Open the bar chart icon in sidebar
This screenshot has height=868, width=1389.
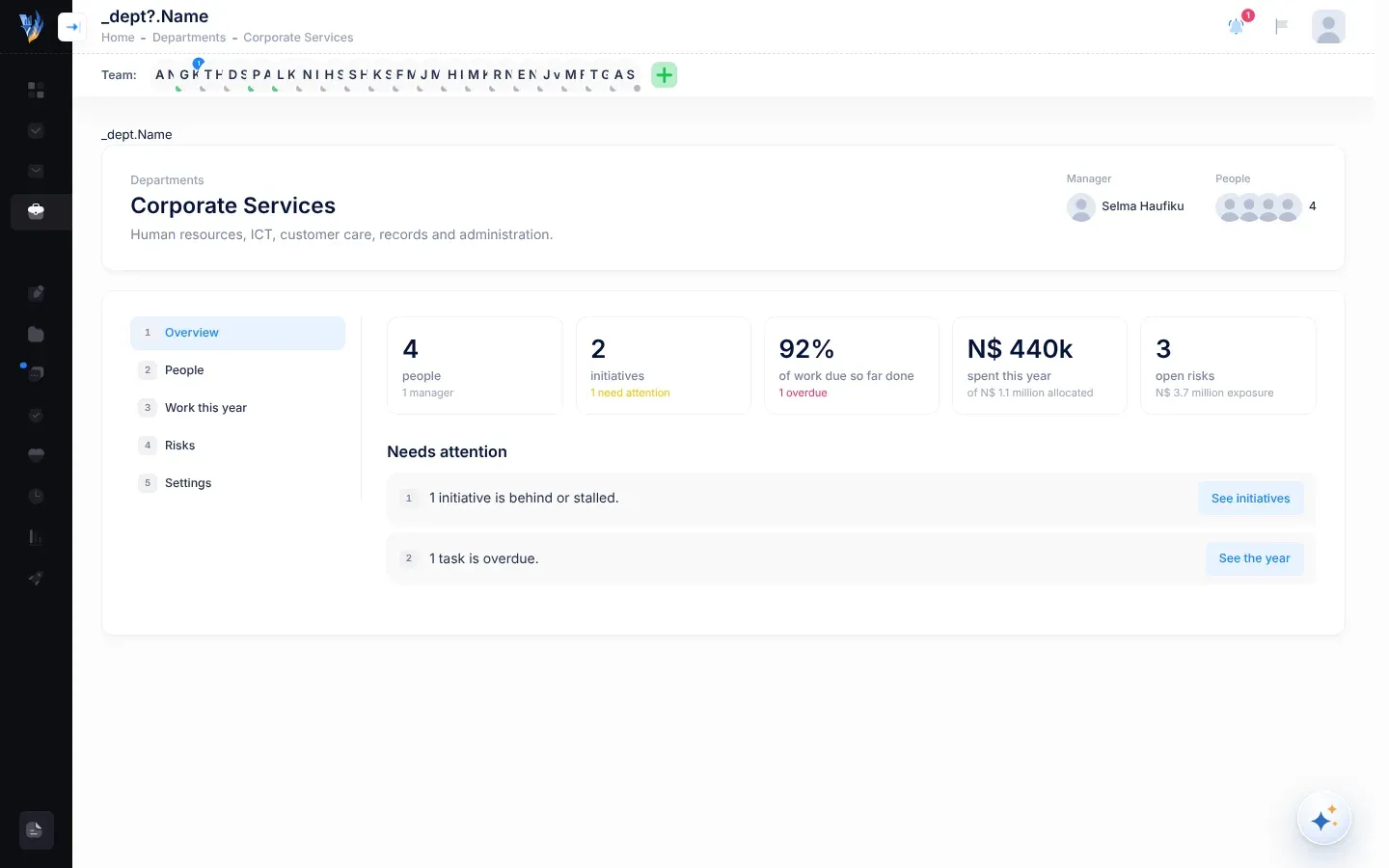point(36,537)
